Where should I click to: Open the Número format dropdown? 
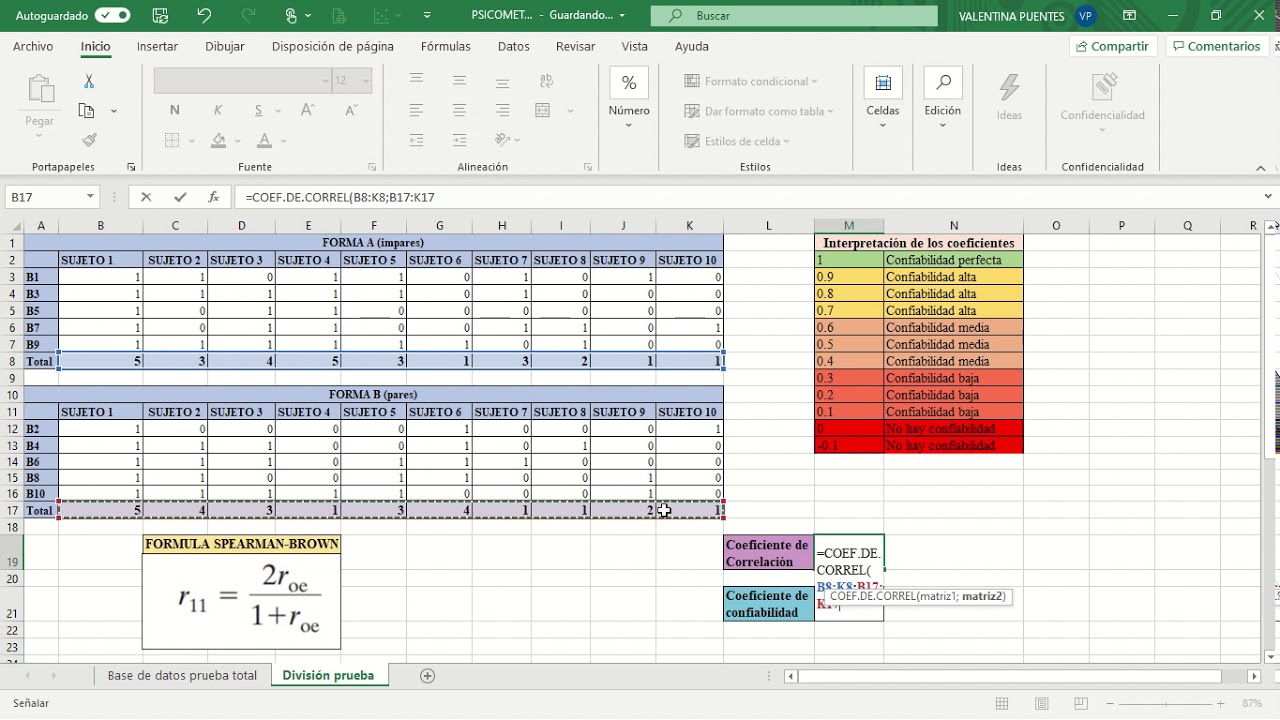pyautogui.click(x=629, y=98)
